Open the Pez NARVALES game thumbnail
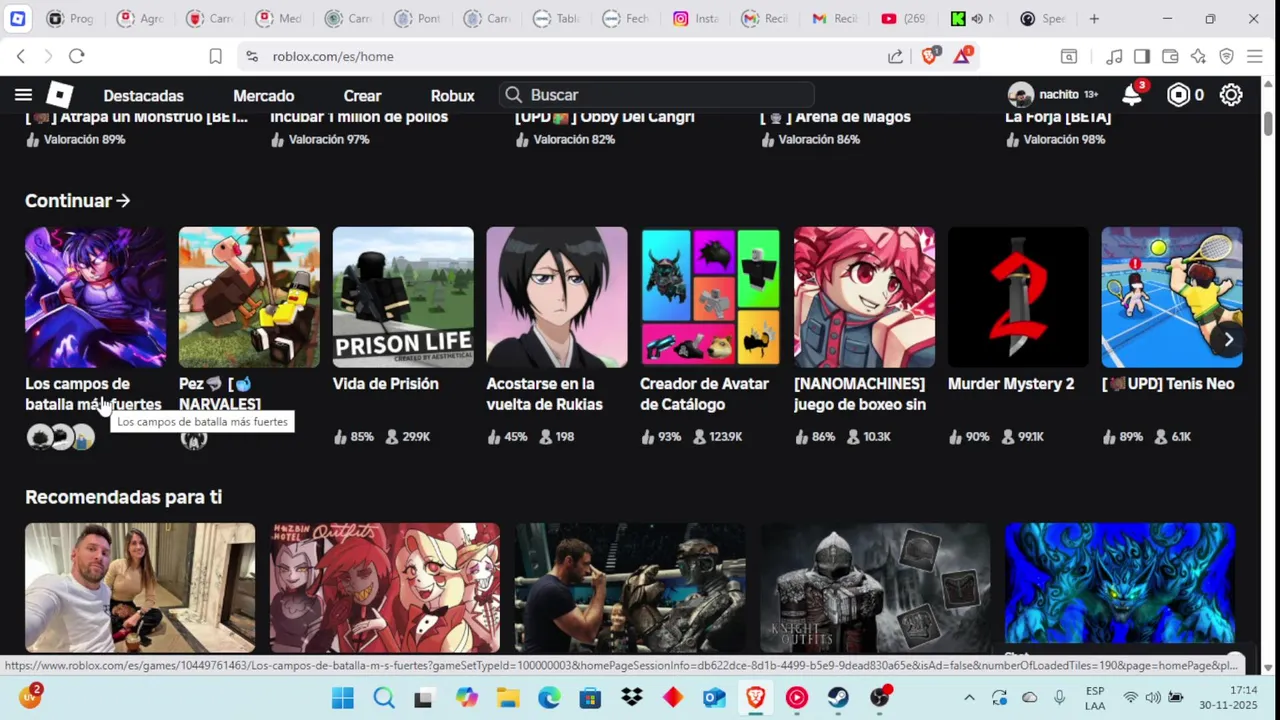Image resolution: width=1280 pixels, height=720 pixels. click(x=249, y=297)
